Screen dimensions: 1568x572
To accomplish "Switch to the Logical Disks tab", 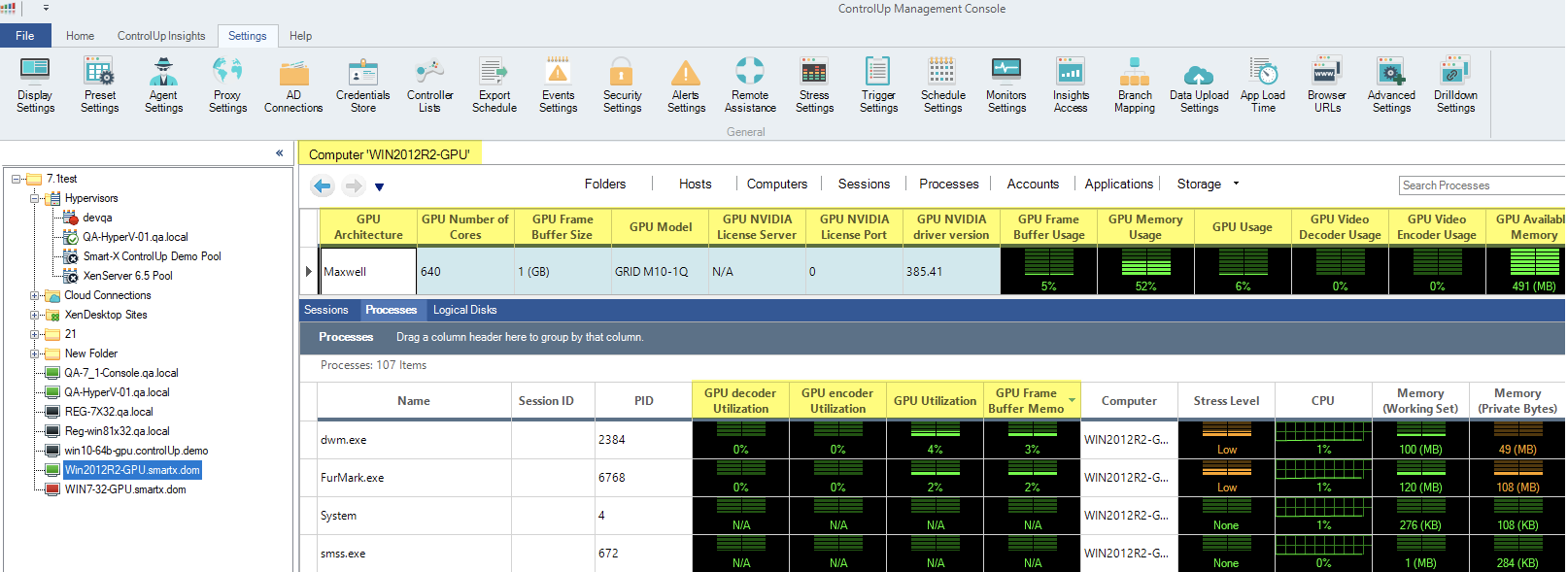I will coord(464,310).
